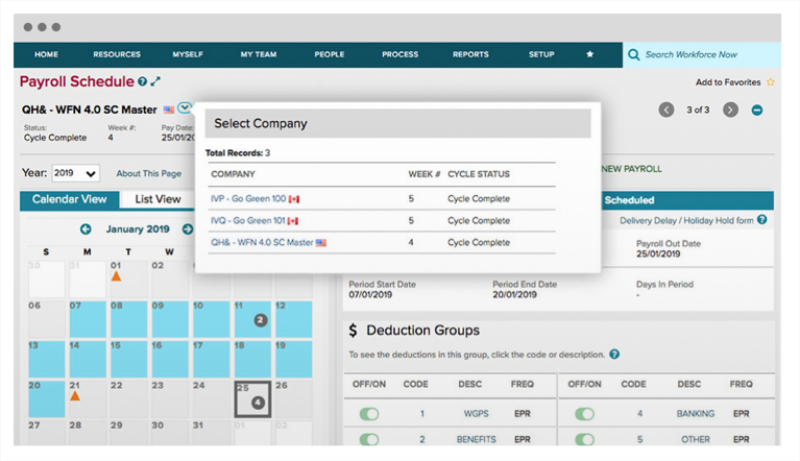Click the yellow star beside Add to Favorites
This screenshot has width=800, height=461.
click(x=770, y=82)
